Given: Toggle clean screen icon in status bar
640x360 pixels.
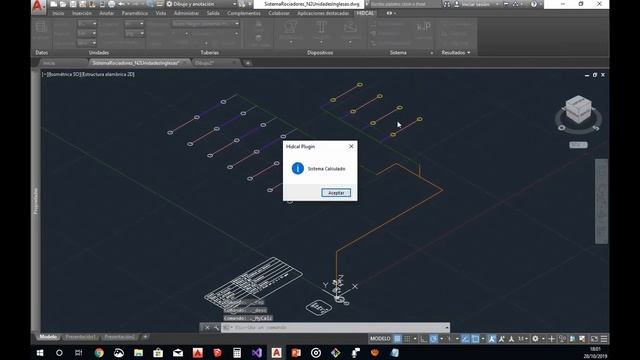Looking at the screenshot, I should pyautogui.click(x=594, y=339).
